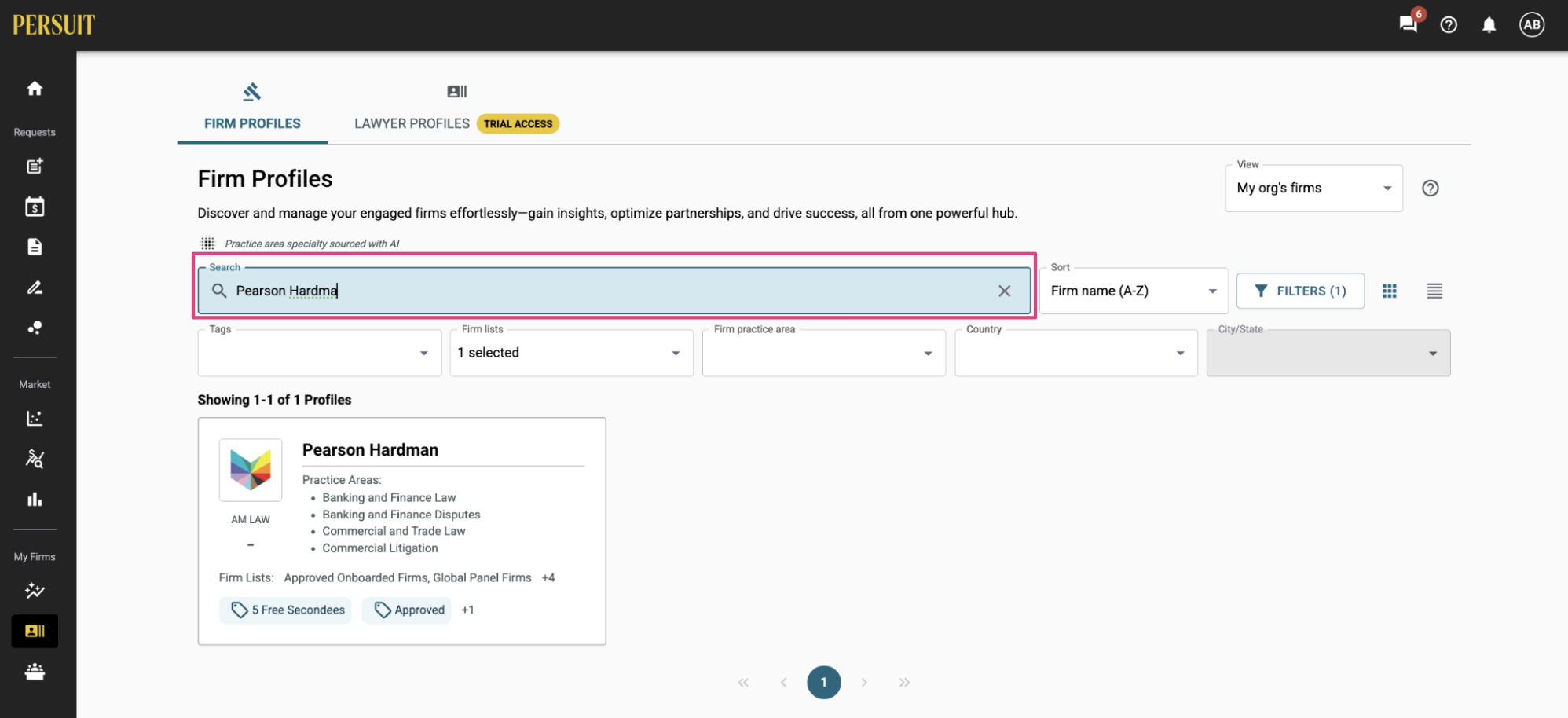Click the Pearson Hardman firm logo
1568x718 pixels.
pyautogui.click(x=251, y=470)
